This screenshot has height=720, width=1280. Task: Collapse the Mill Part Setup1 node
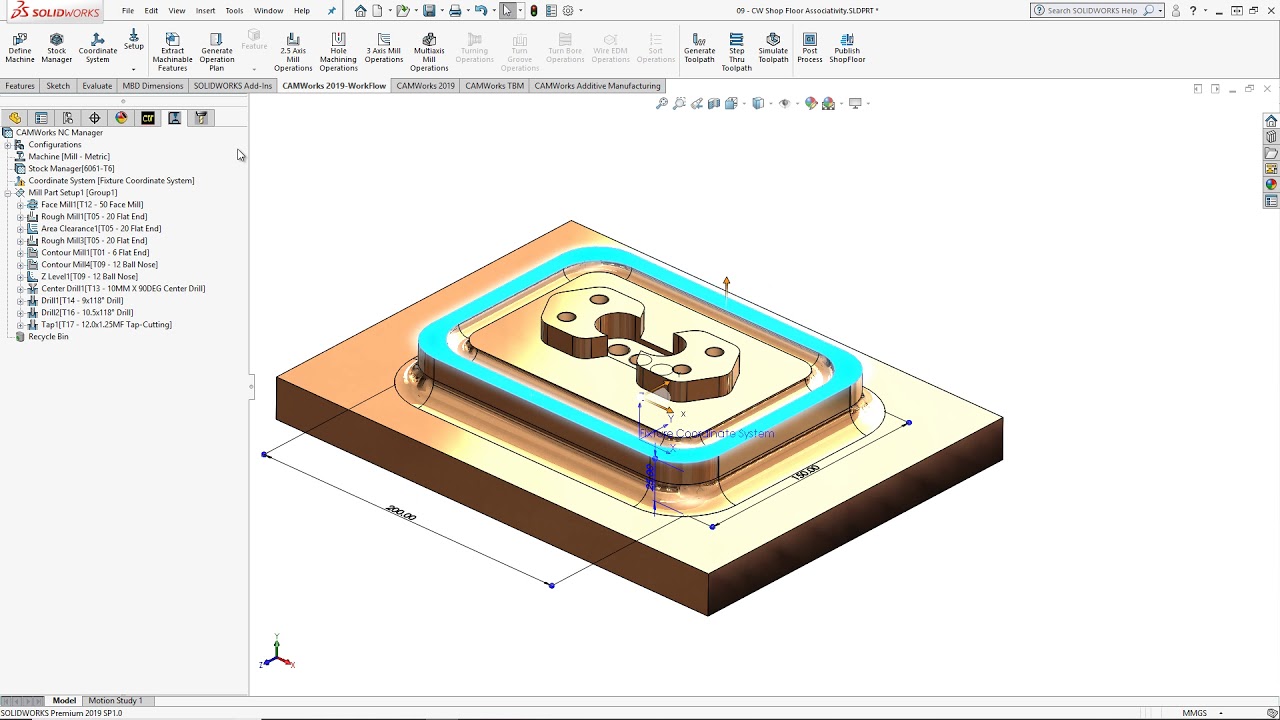[7, 193]
